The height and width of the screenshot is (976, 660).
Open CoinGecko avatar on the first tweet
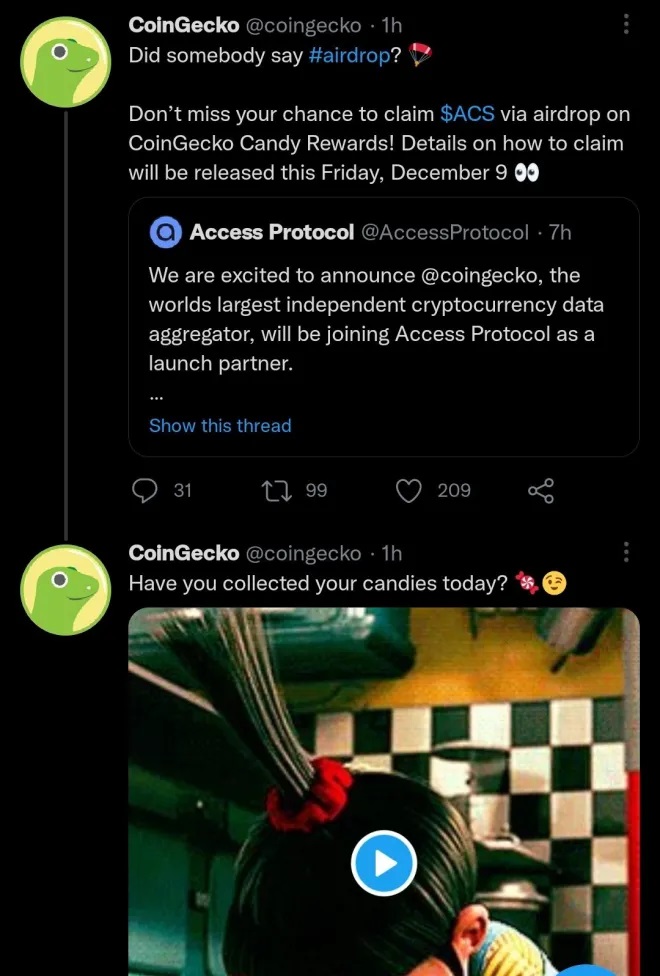[x=65, y=62]
